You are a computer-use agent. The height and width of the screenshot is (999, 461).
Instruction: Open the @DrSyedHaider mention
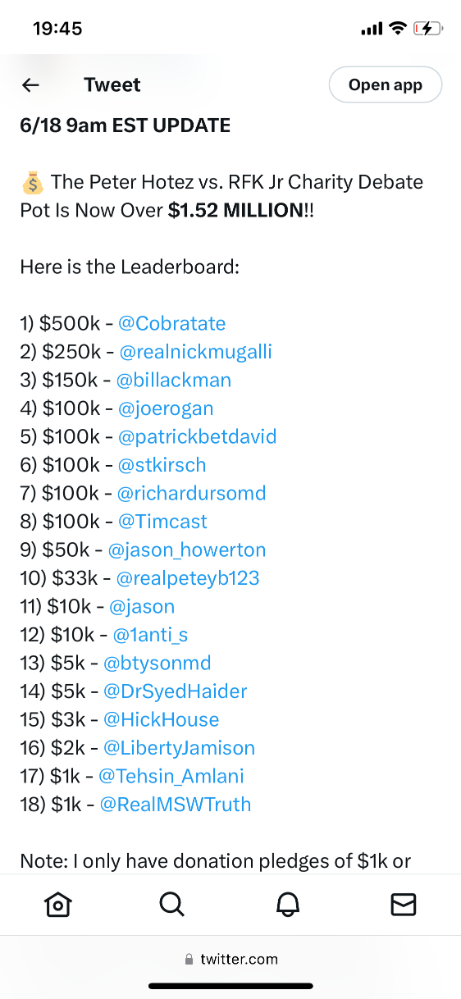pyautogui.click(x=175, y=691)
